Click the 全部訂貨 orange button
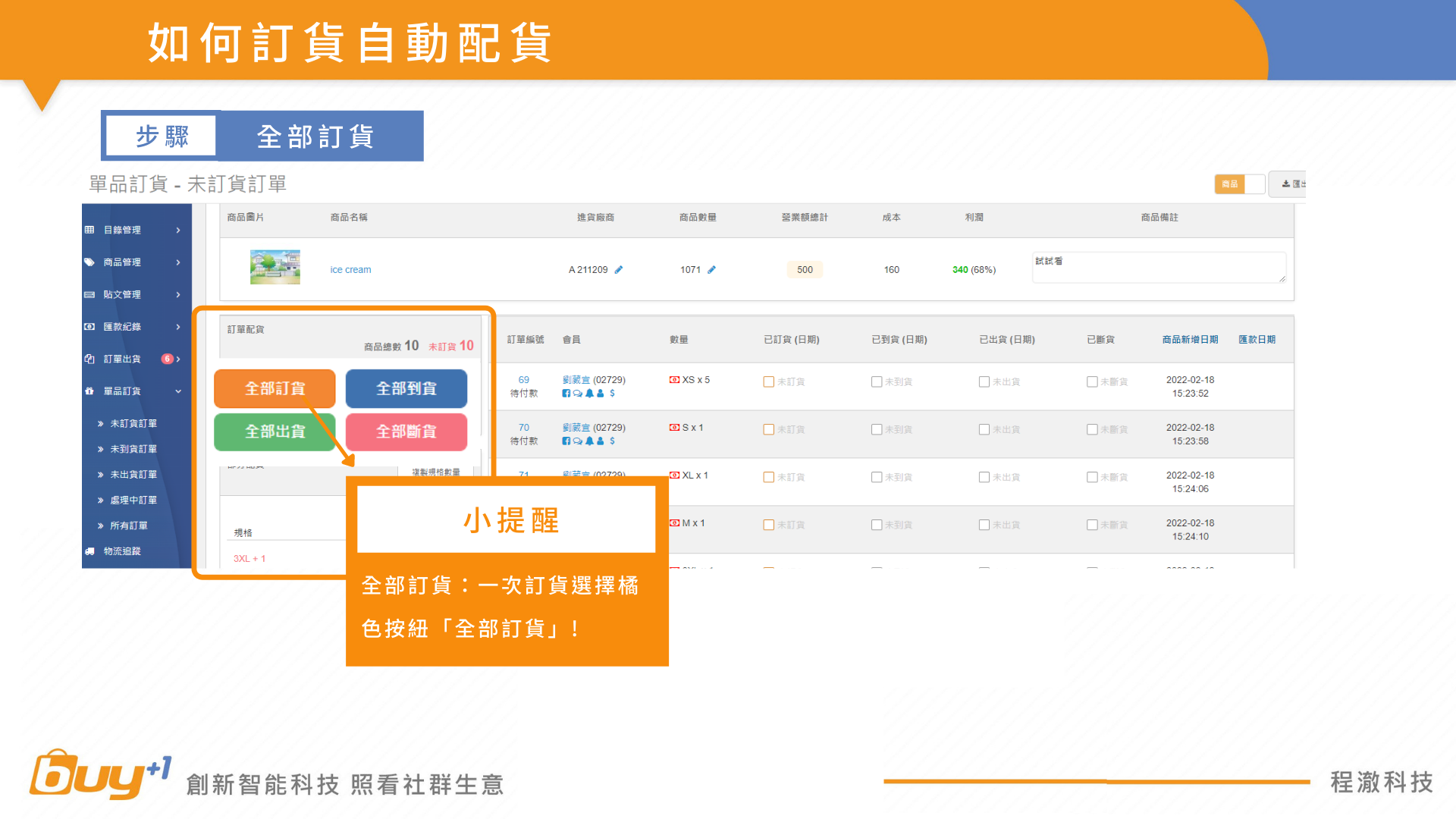 [275, 388]
